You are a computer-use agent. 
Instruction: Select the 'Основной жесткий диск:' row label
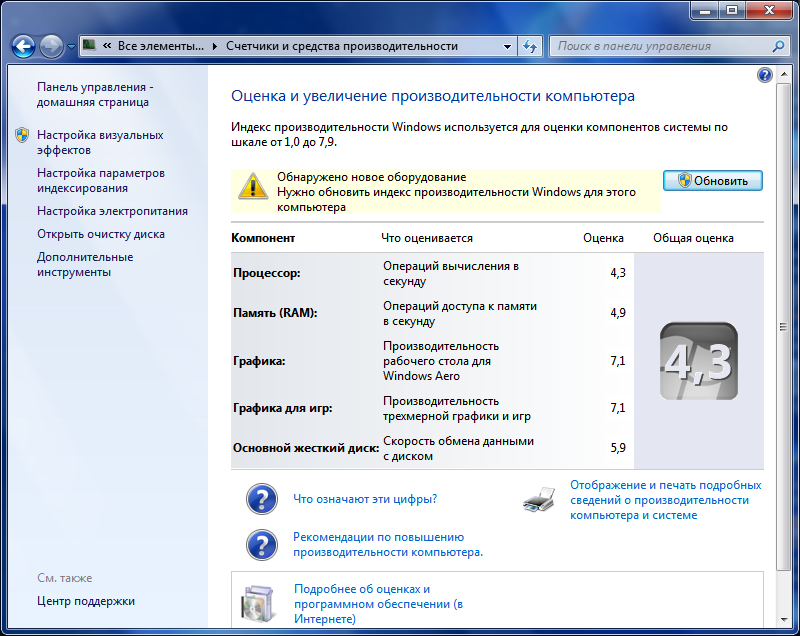[306, 448]
